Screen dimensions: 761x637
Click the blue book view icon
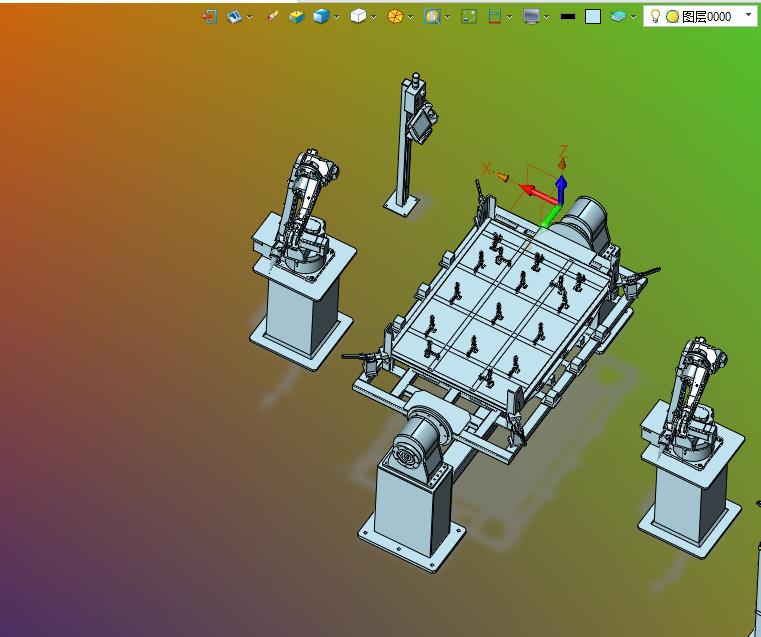234,16
